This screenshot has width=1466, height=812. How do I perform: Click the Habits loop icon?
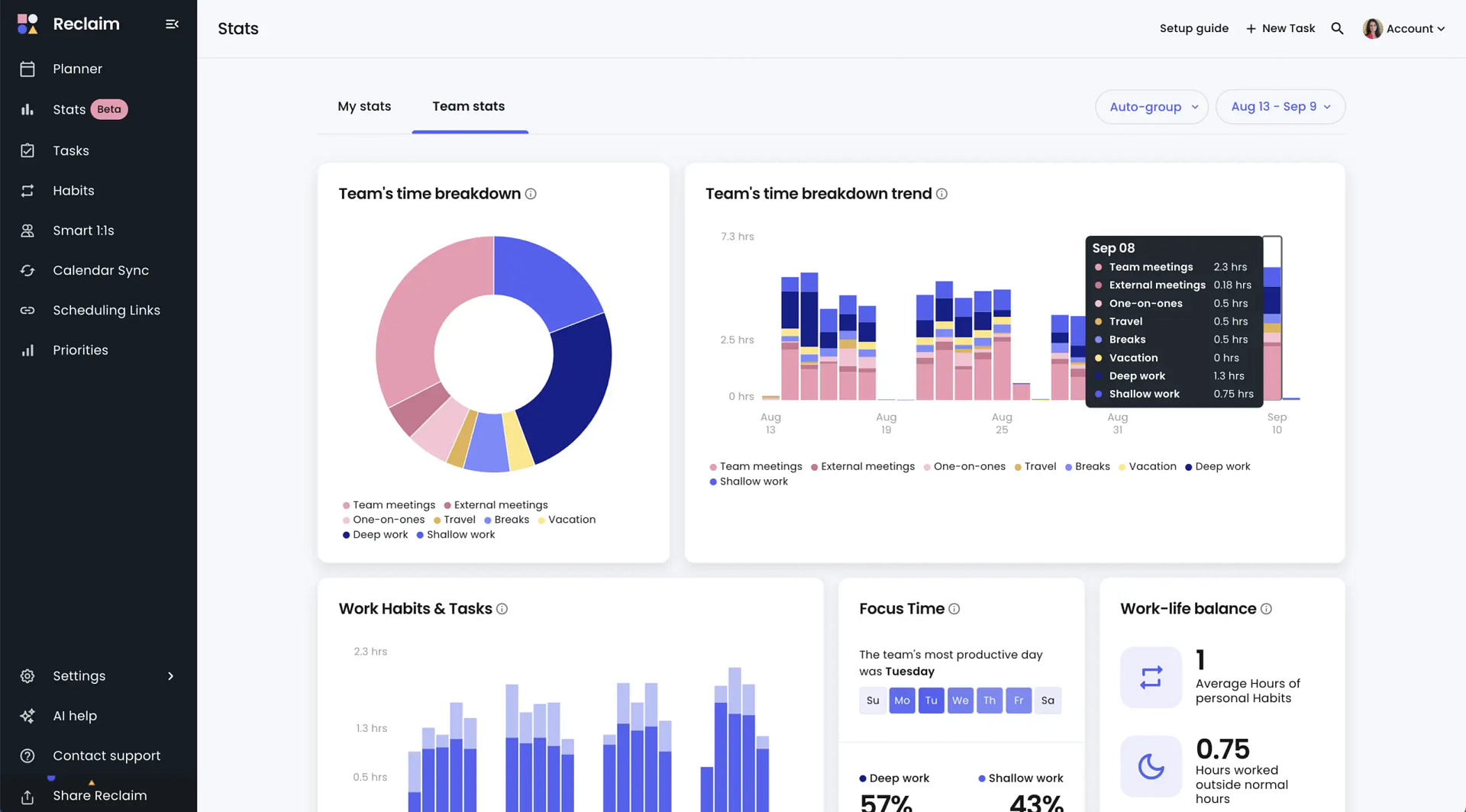pos(27,191)
